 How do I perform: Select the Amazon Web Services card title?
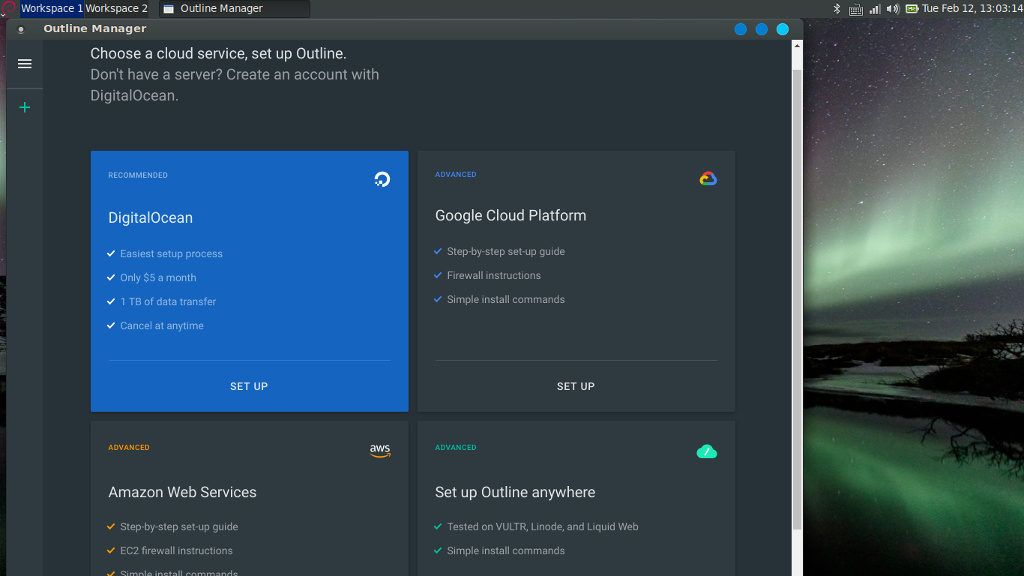point(182,492)
